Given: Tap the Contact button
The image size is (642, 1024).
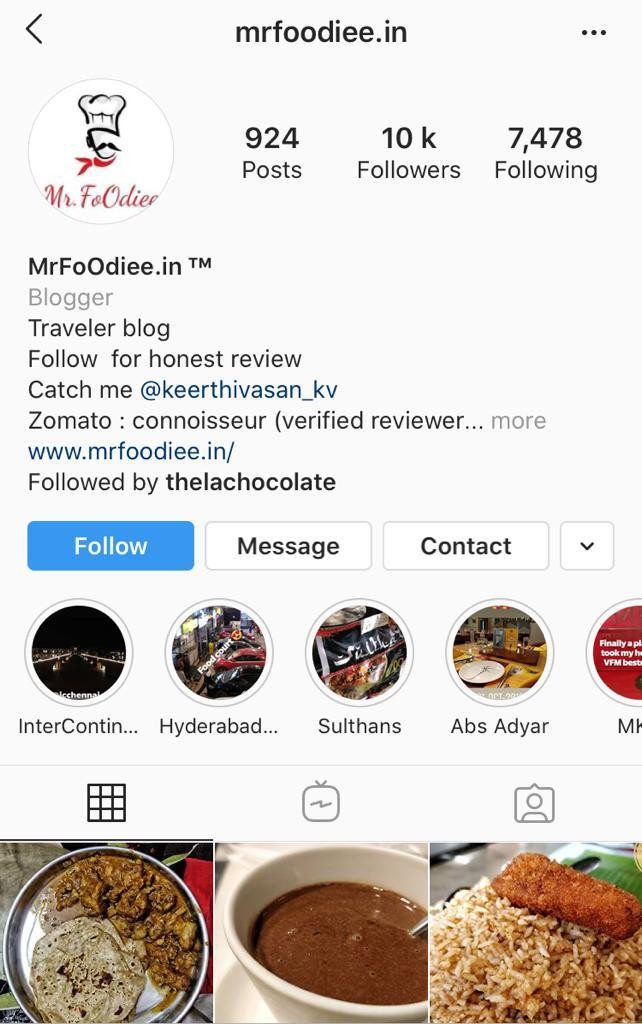Looking at the screenshot, I should coord(466,546).
